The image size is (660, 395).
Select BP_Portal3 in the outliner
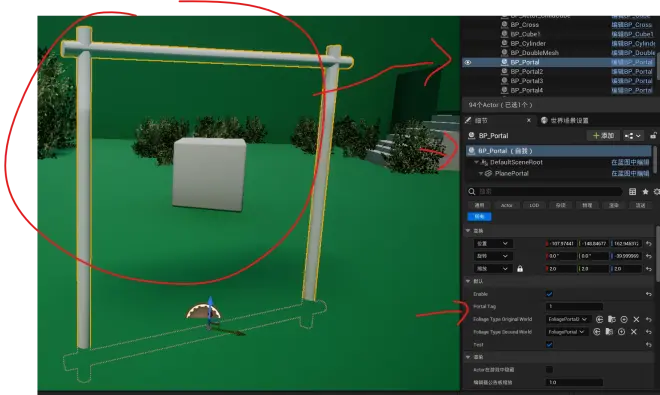(x=527, y=81)
